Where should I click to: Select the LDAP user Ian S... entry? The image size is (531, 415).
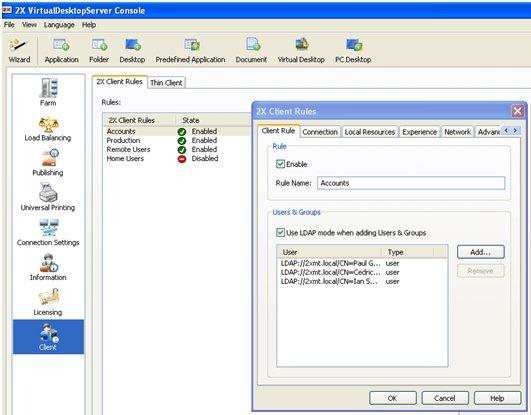362,282
